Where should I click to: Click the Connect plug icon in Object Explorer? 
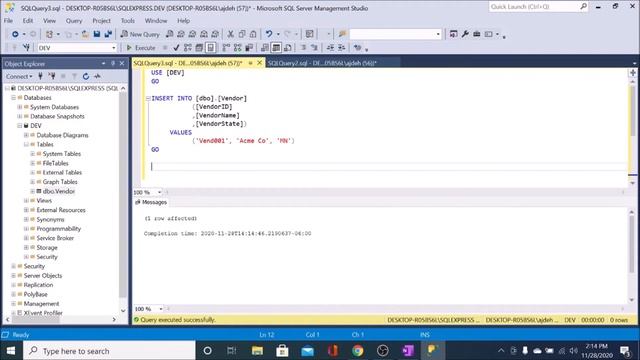coord(40,76)
